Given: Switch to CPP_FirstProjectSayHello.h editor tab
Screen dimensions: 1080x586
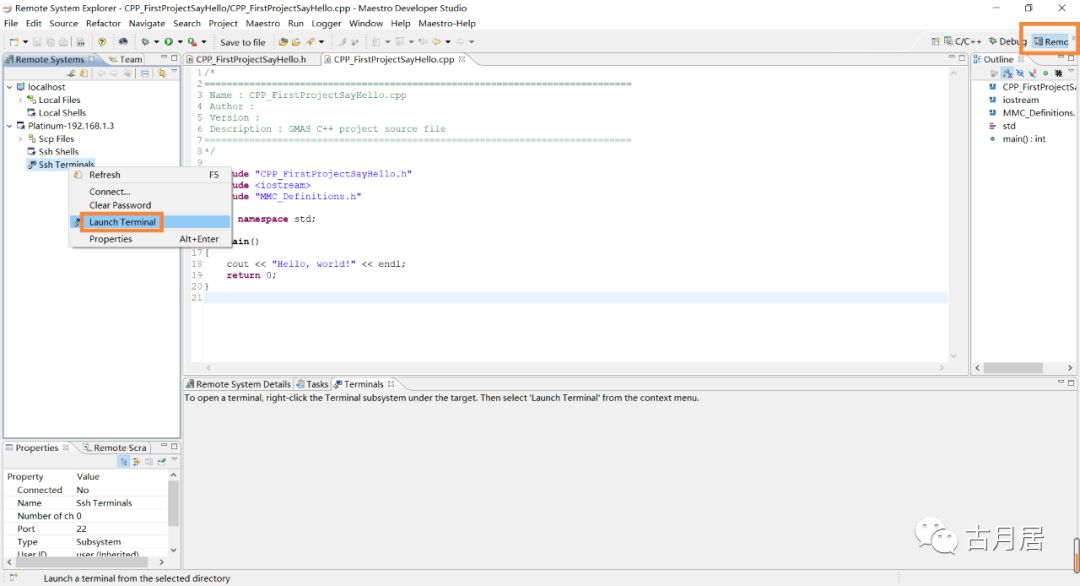Looking at the screenshot, I should pos(251,59).
